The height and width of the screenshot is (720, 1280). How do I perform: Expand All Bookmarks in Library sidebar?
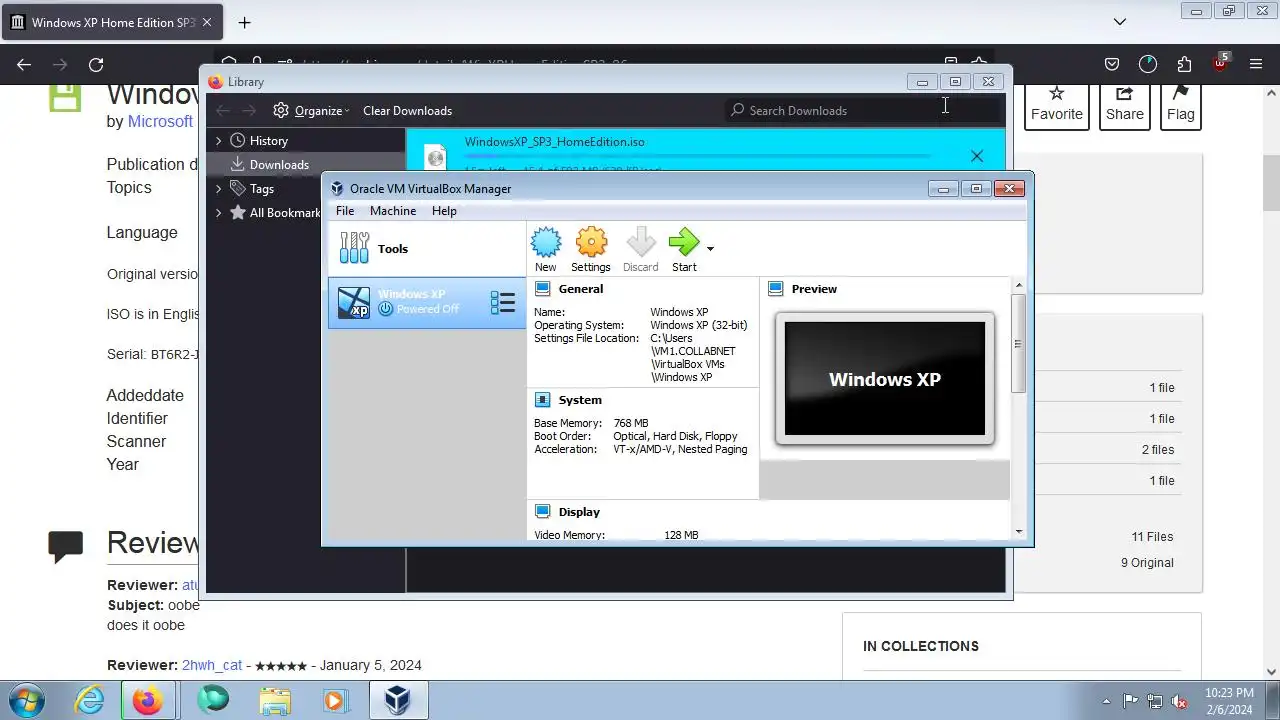(x=218, y=212)
